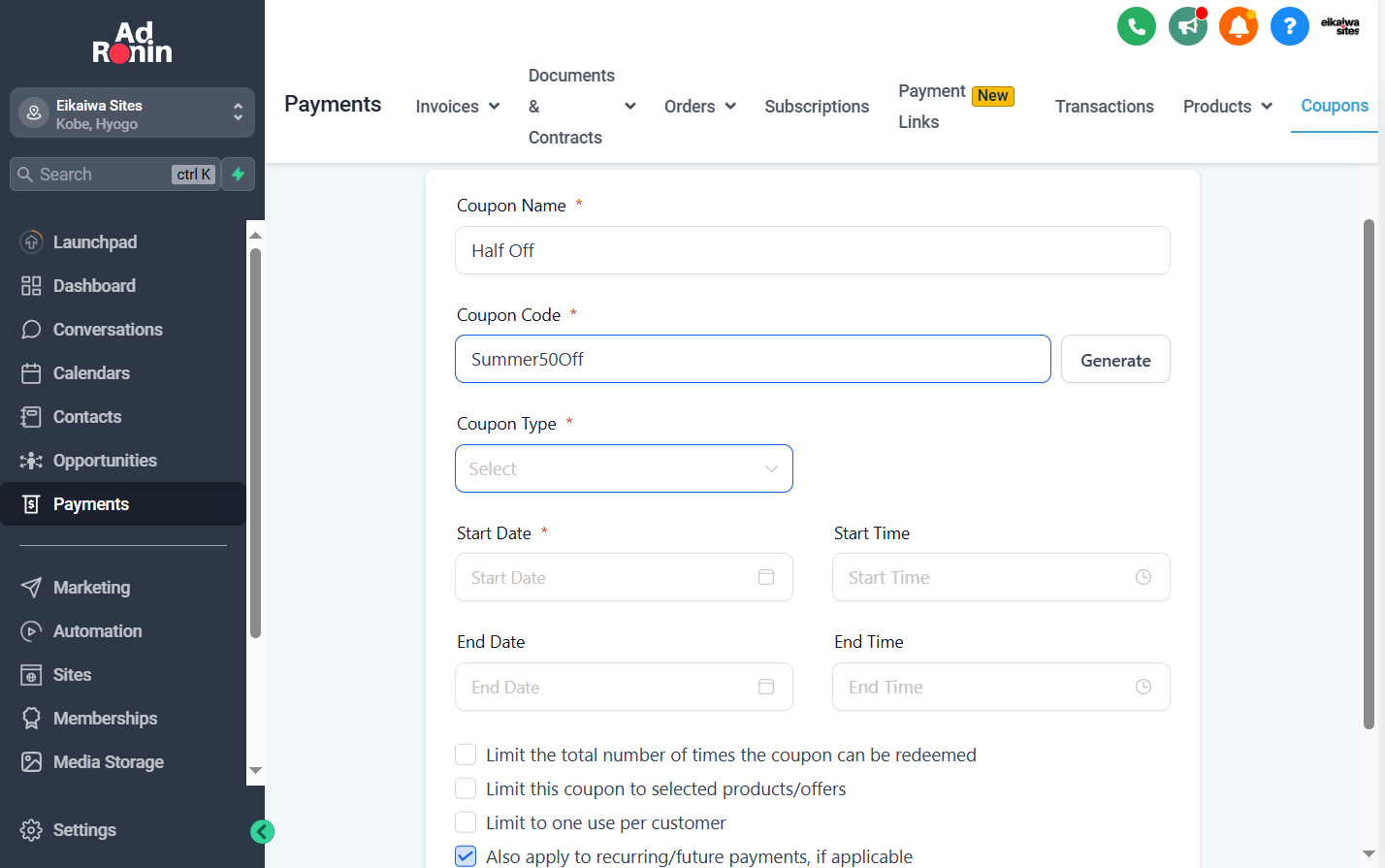The image size is (1385, 868).
Task: Click the Start Date calendar icon
Action: click(766, 577)
